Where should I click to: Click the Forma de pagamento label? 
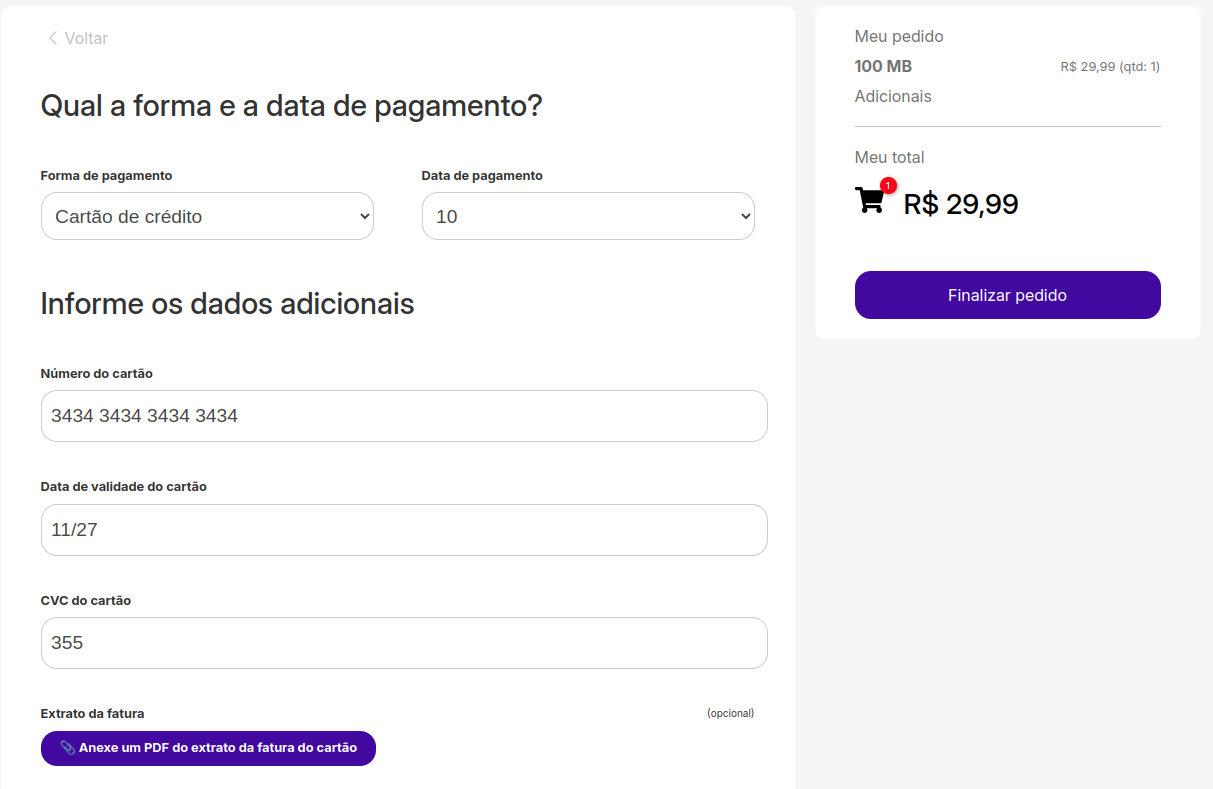pos(106,176)
